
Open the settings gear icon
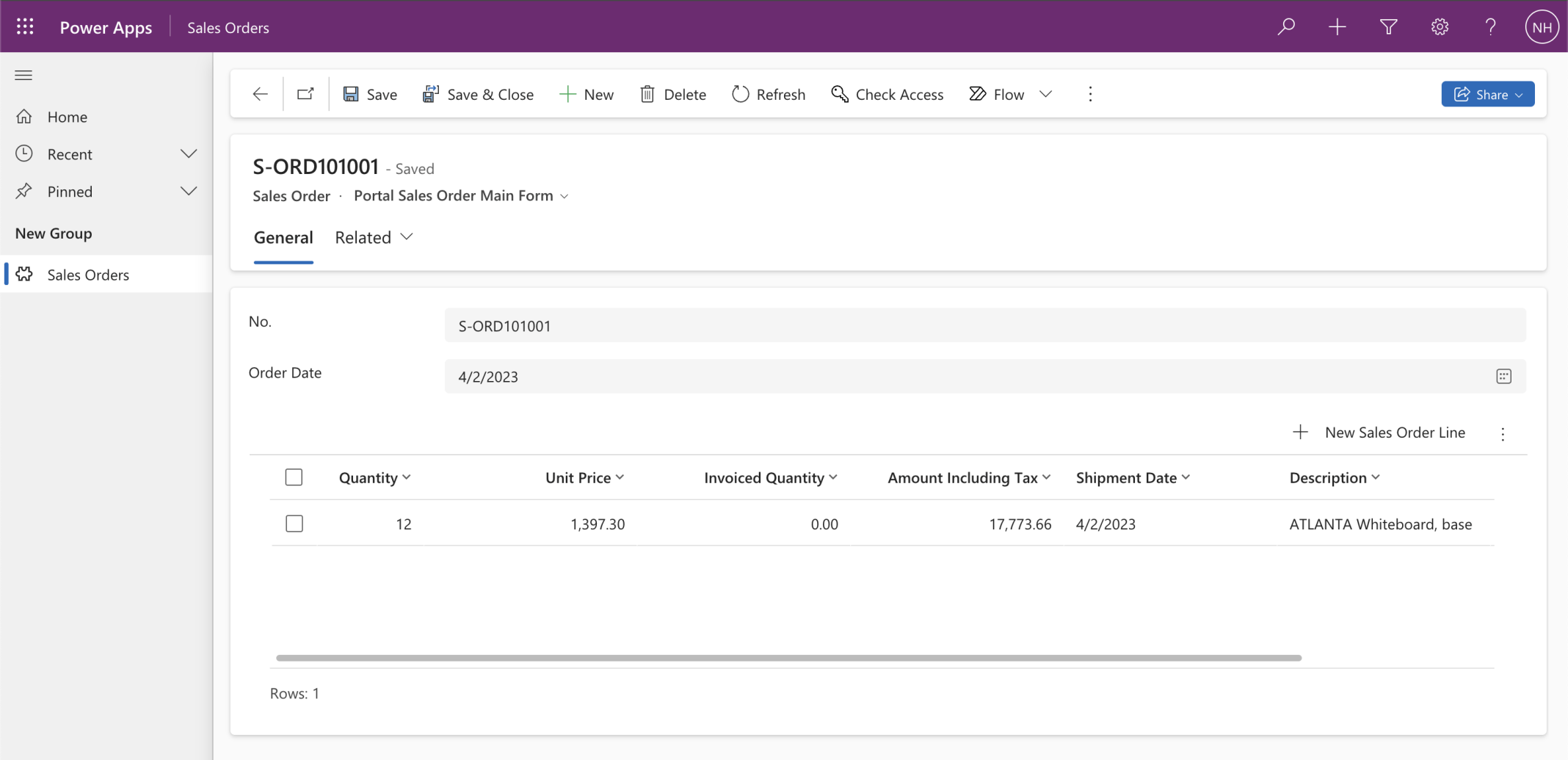pos(1440,27)
